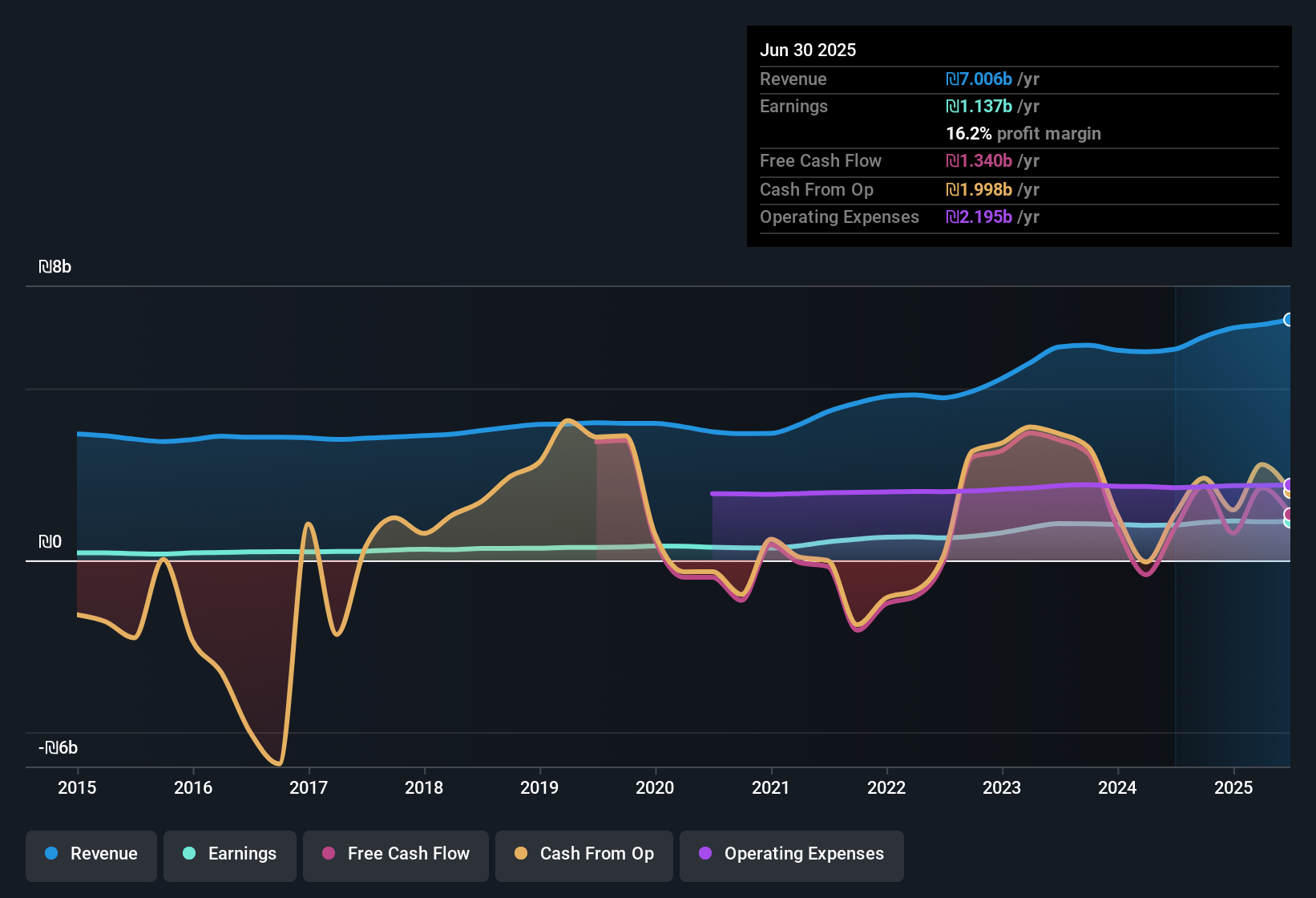Click the pink Free Cash Flow dot icon
The height and width of the screenshot is (898, 1316).
click(x=327, y=854)
